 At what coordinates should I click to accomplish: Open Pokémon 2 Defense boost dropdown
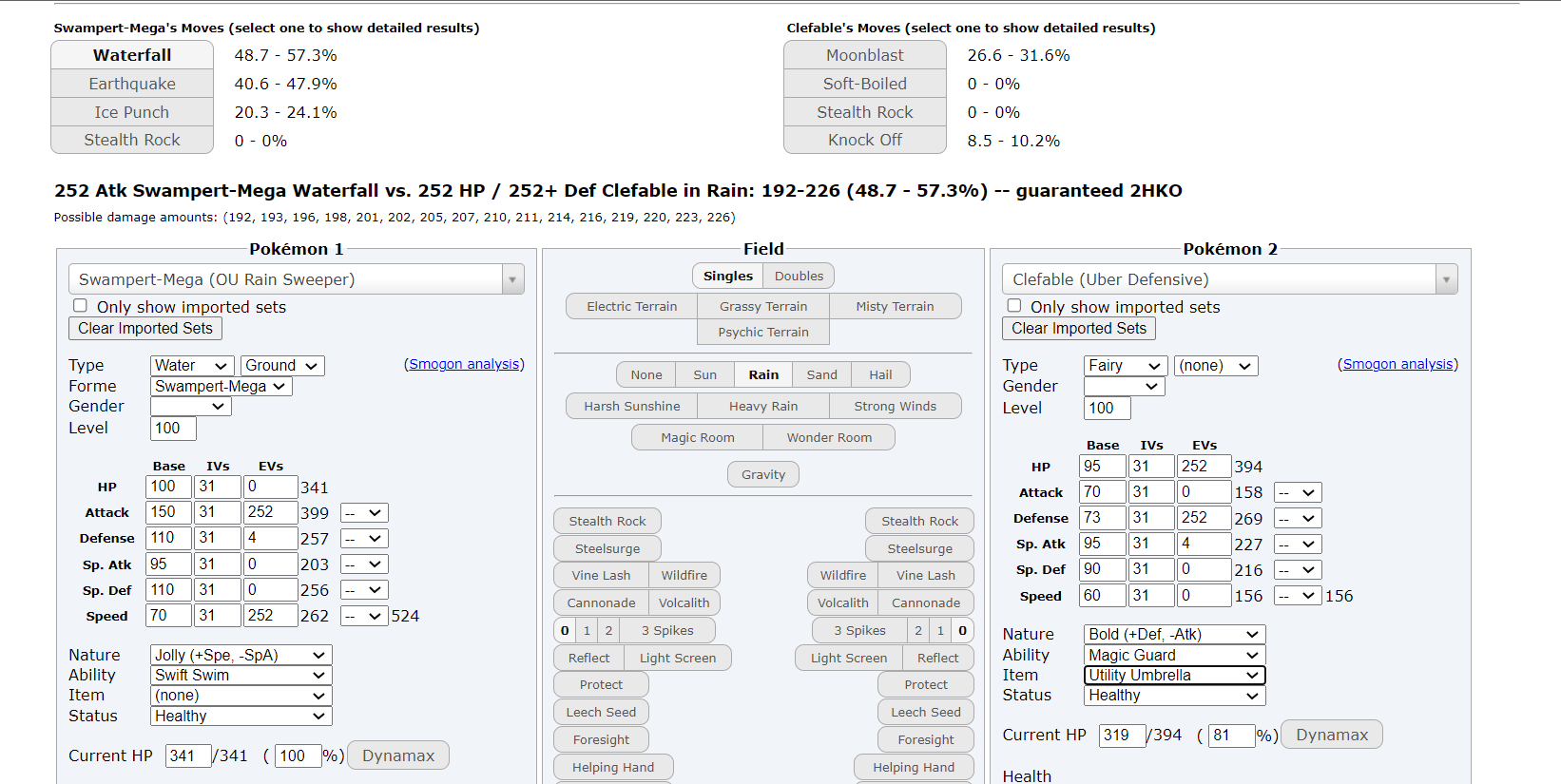[1298, 519]
